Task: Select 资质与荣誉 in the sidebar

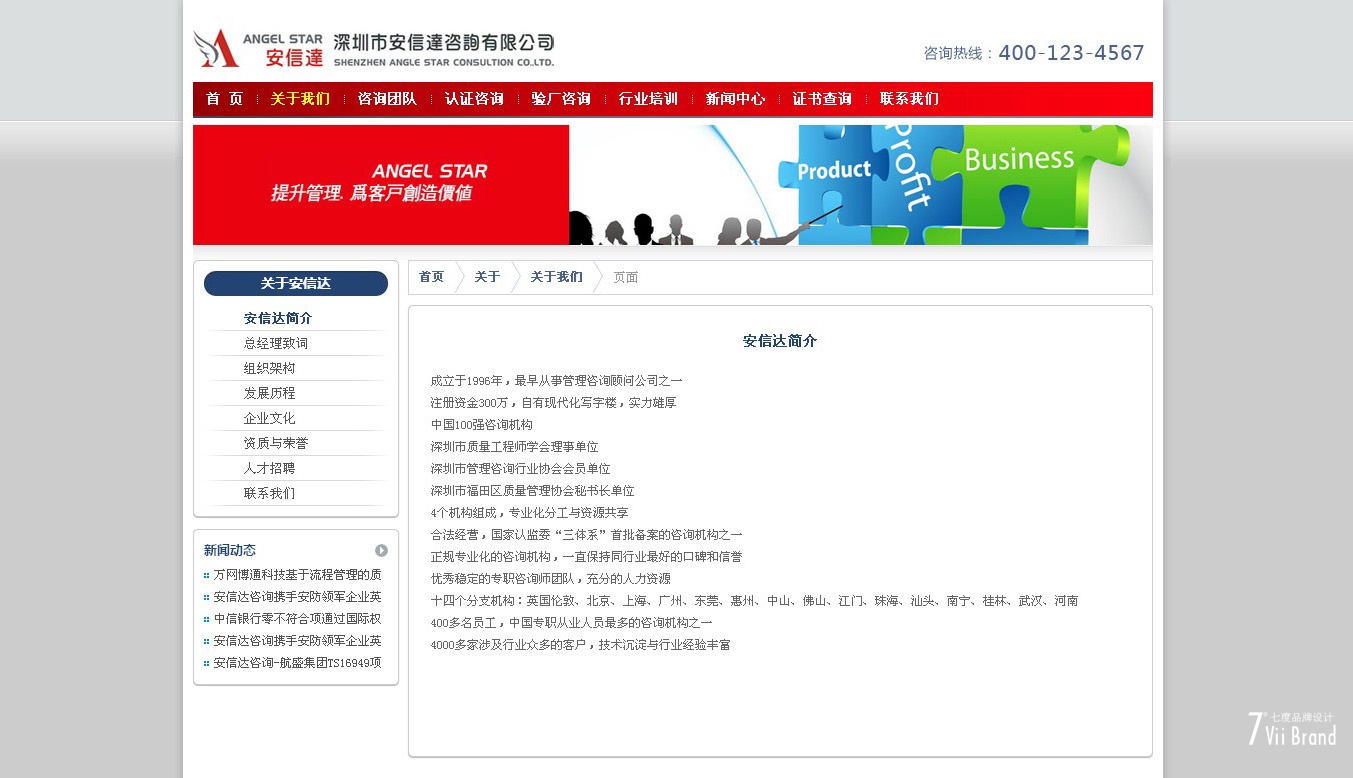Action: click(276, 443)
